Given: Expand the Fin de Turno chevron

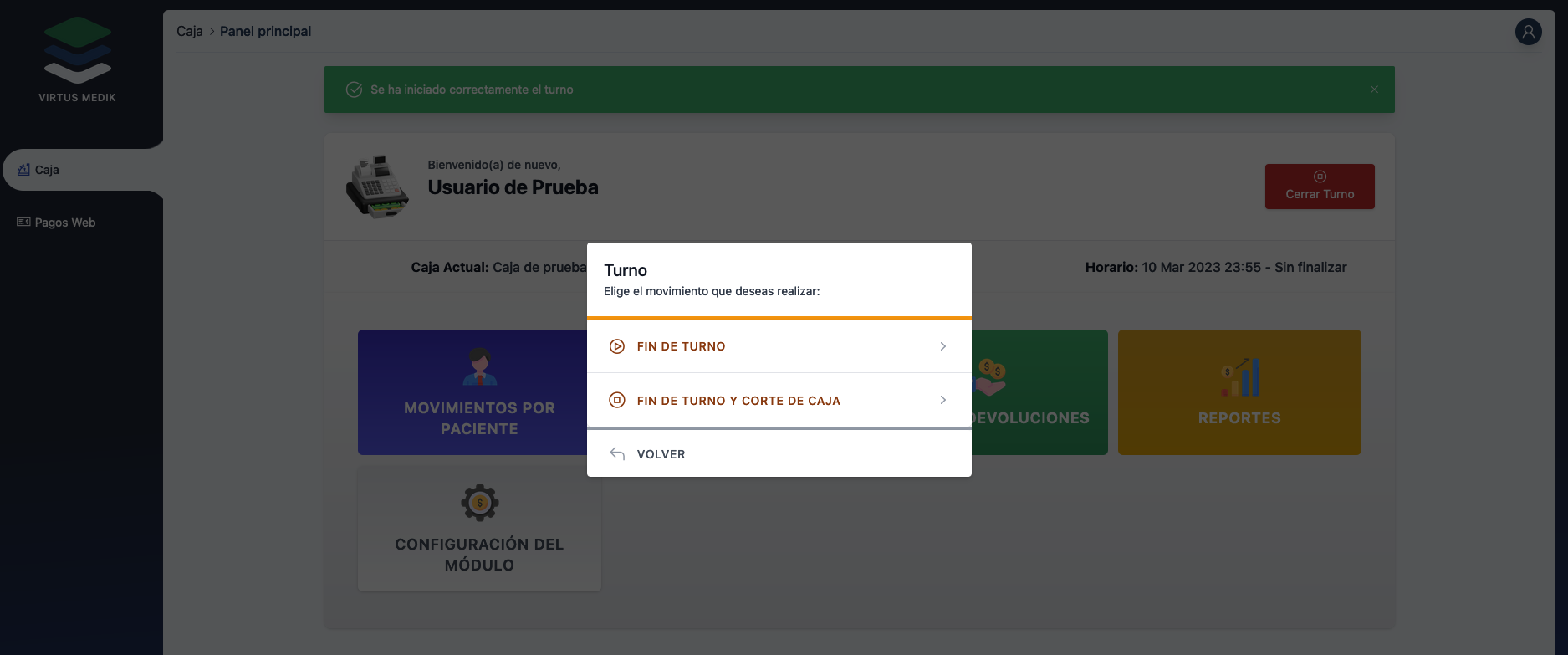Looking at the screenshot, I should [x=942, y=346].
